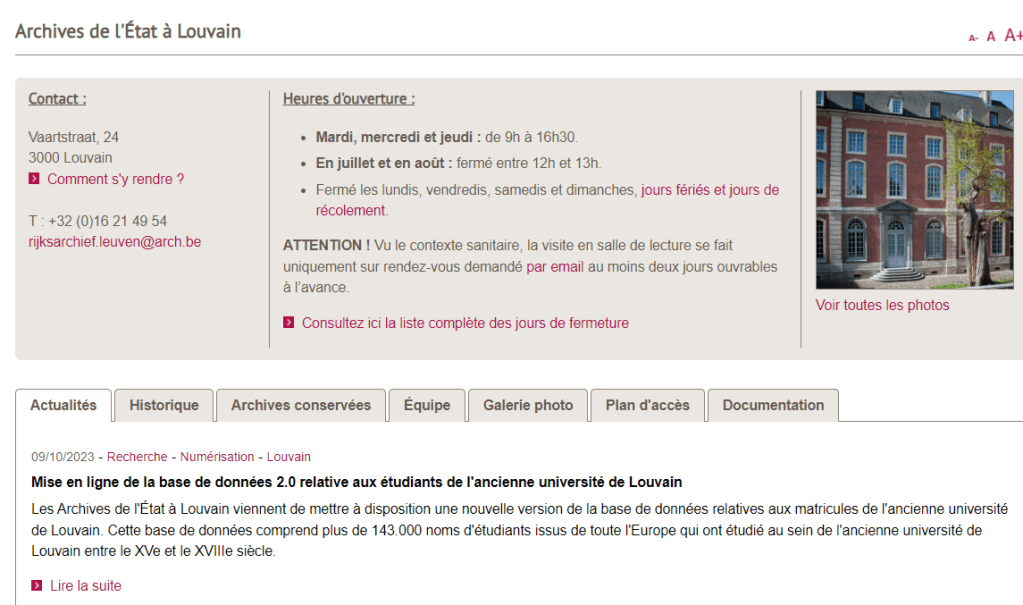Select the Actualités tab
The width and height of the screenshot is (1023, 605).
[63, 405]
